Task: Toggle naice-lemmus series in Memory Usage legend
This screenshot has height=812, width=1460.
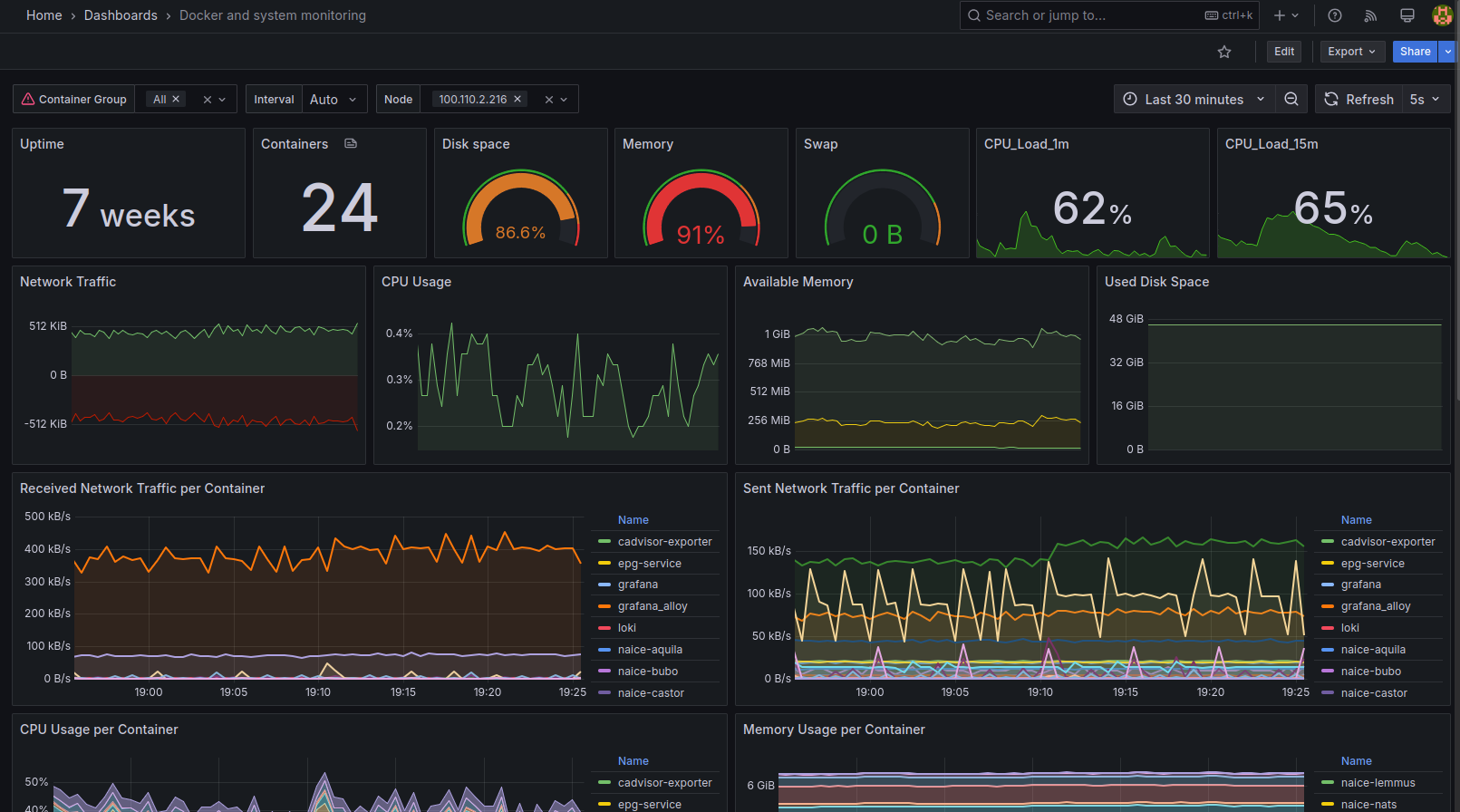Action: [x=1378, y=783]
